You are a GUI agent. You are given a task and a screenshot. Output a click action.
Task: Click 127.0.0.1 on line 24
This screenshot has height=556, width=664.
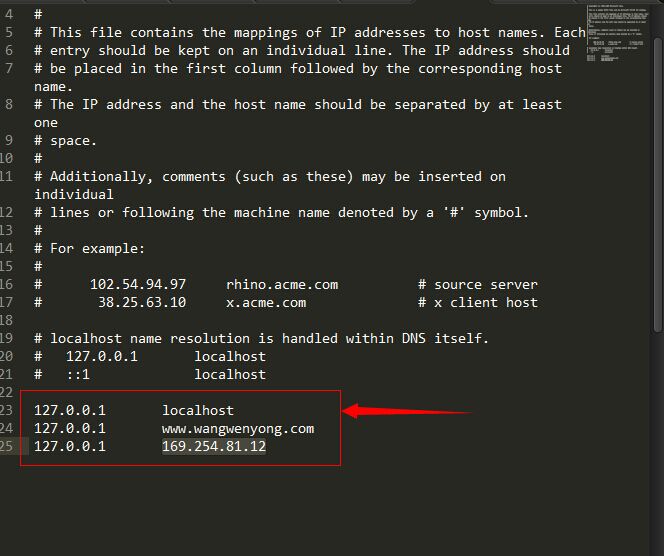[70, 428]
